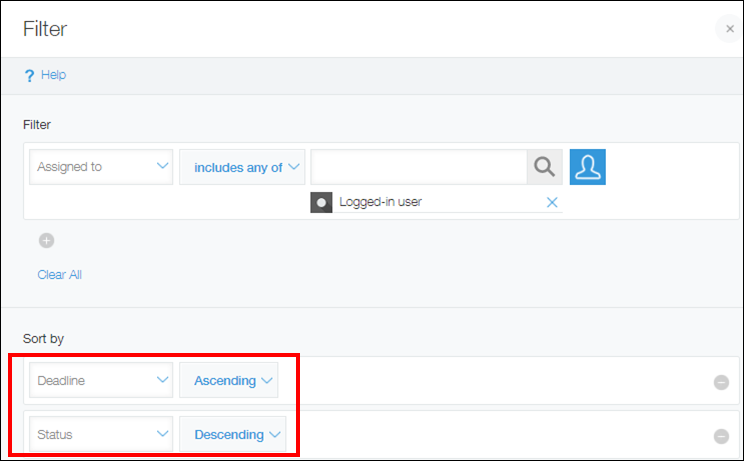Expand the Status sort field dropdown
The image size is (744, 461).
pos(101,435)
